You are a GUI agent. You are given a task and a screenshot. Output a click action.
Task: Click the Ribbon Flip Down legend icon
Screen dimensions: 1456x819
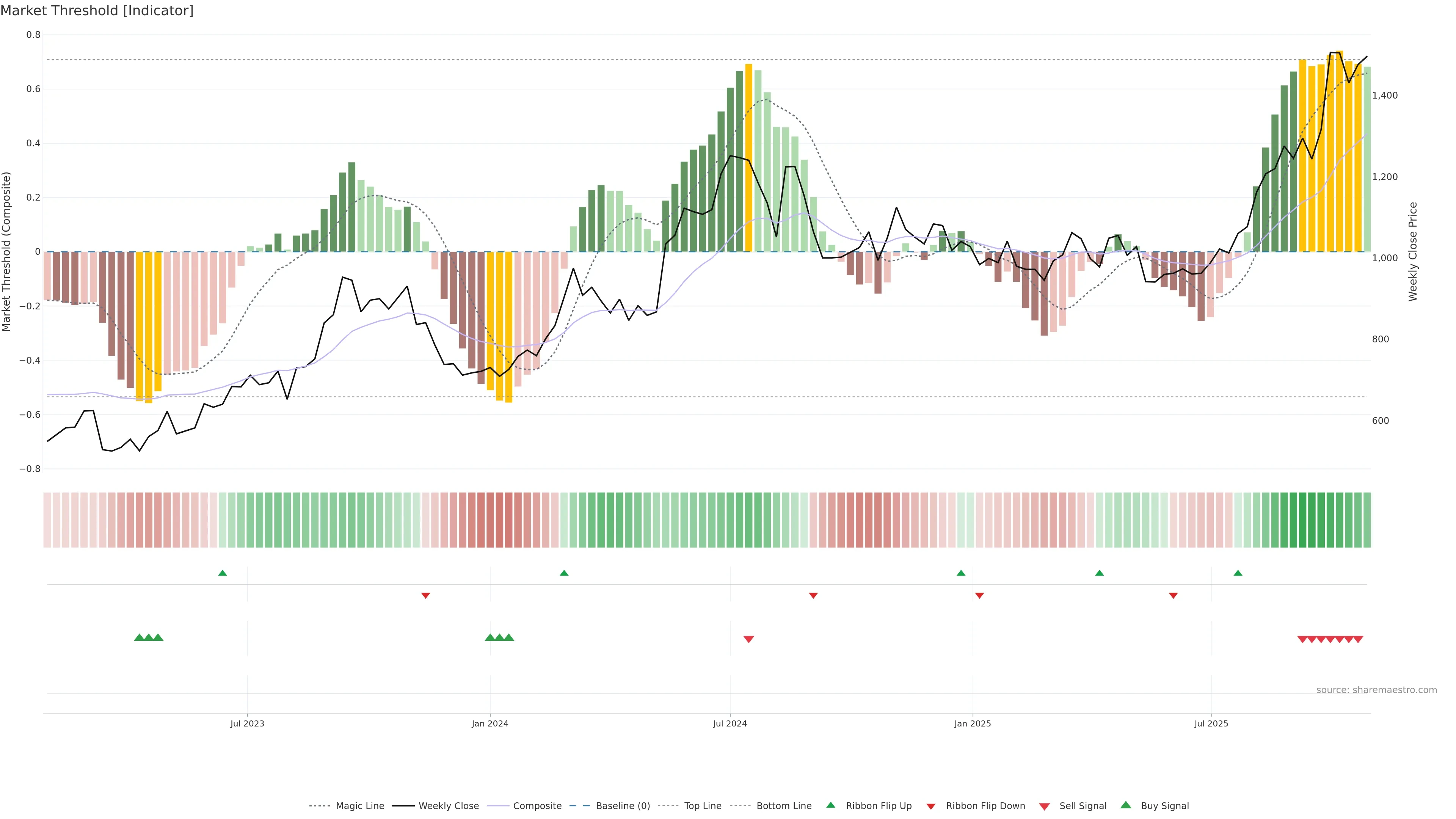931,806
